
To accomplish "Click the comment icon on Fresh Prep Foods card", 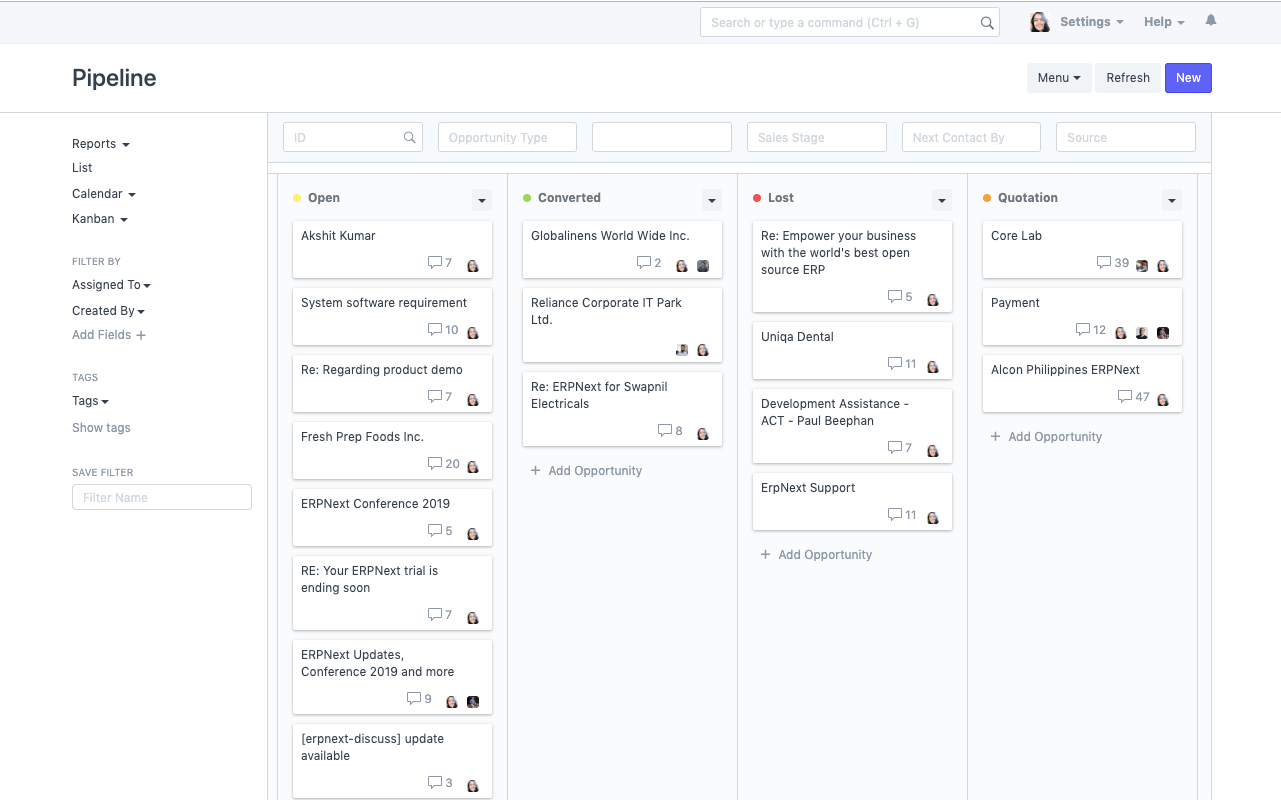I will point(435,464).
